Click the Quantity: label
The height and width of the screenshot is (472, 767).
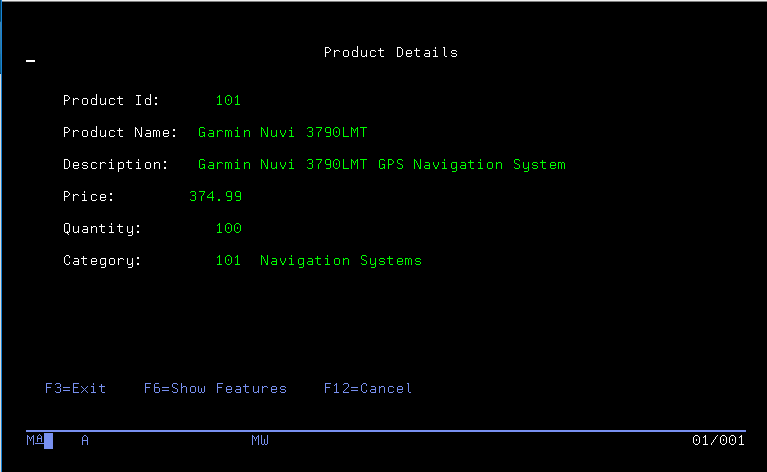tap(102, 229)
